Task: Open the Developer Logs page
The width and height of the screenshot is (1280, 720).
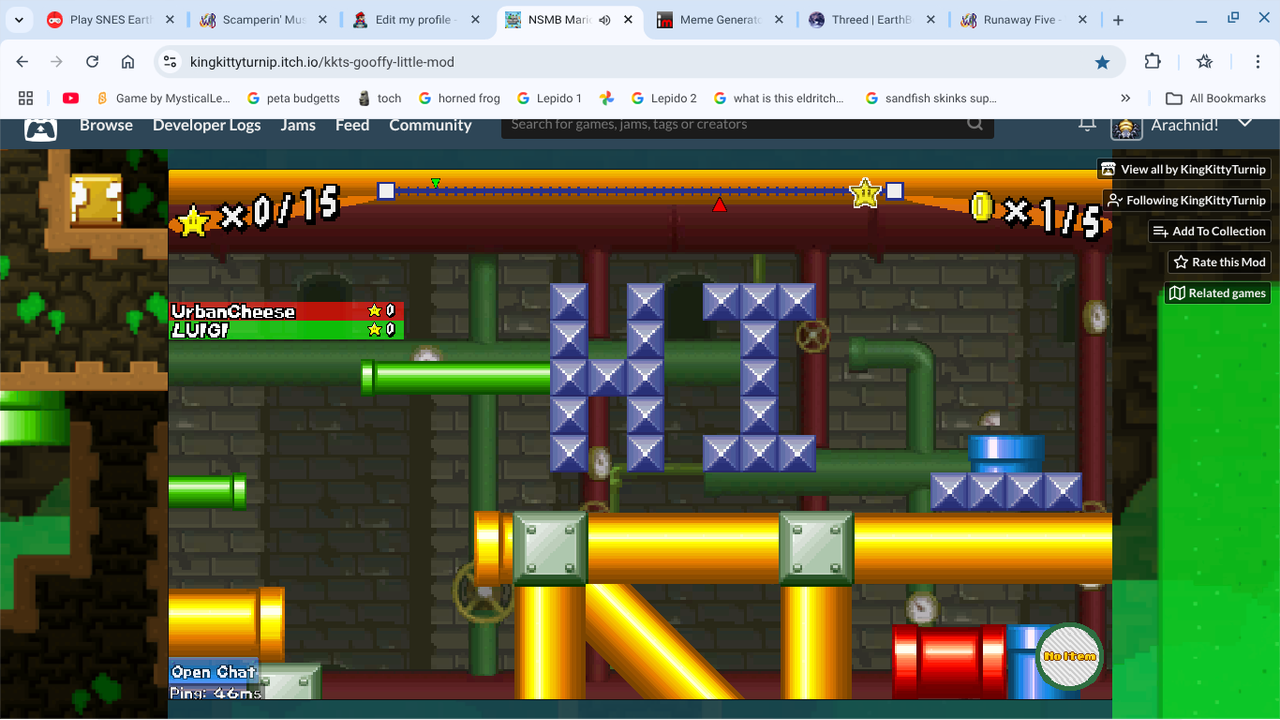Action: (206, 125)
